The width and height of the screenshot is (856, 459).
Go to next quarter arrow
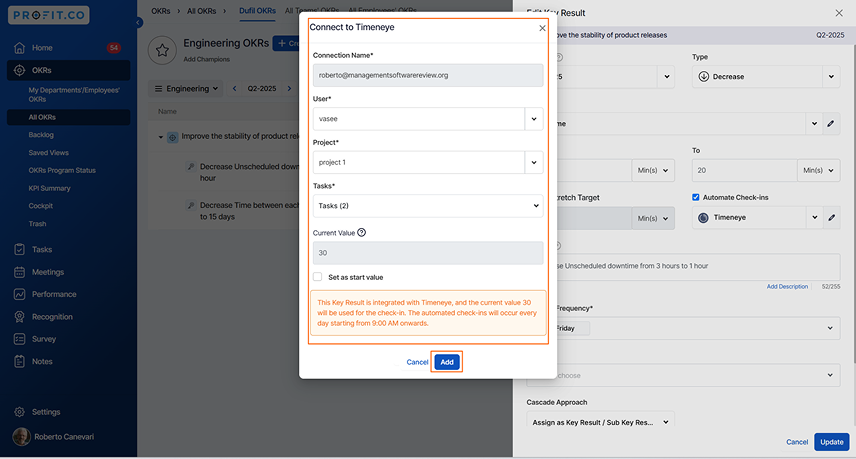pyautogui.click(x=289, y=88)
